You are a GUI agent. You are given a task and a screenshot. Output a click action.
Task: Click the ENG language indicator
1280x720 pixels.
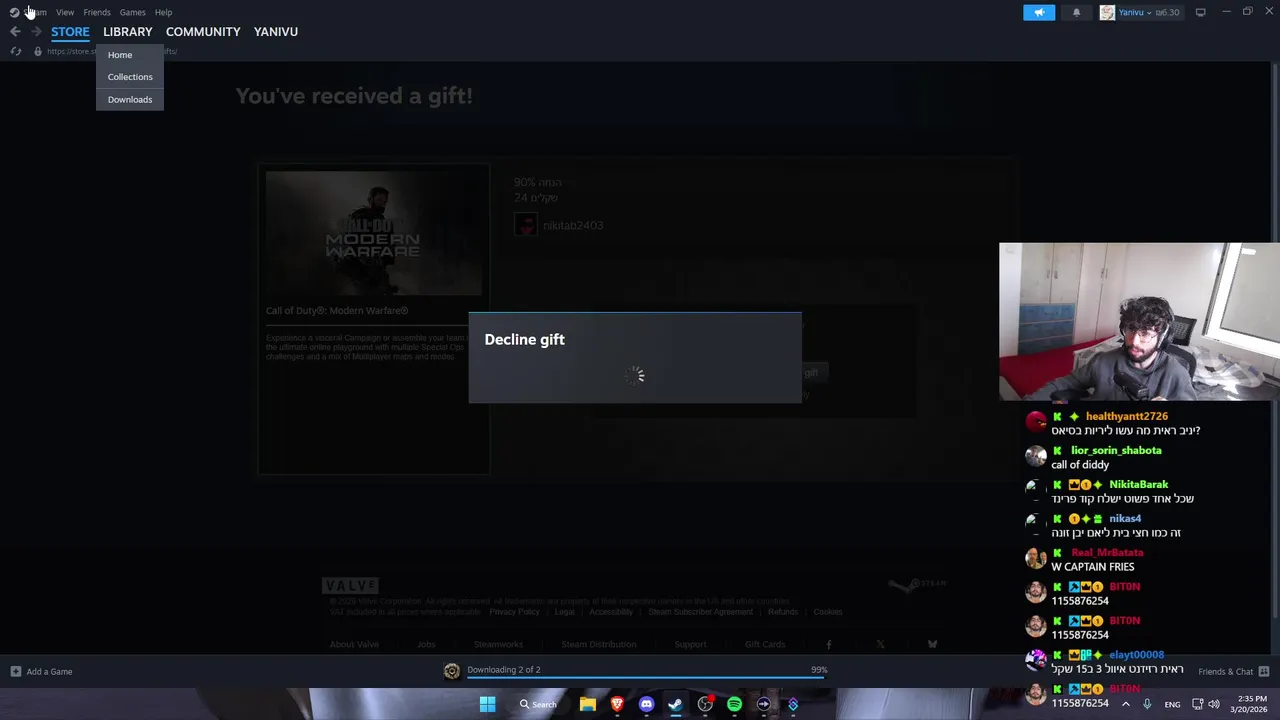point(1172,704)
